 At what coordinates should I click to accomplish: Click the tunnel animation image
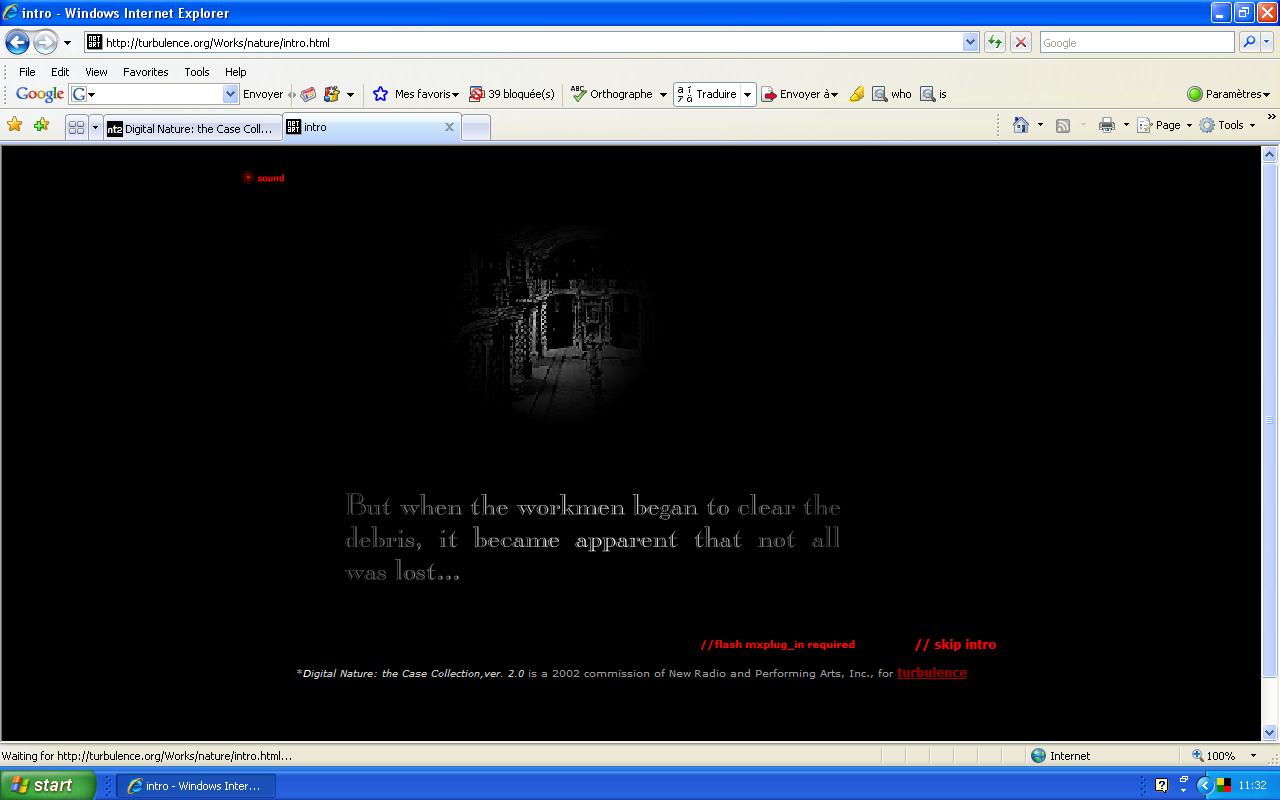(557, 325)
